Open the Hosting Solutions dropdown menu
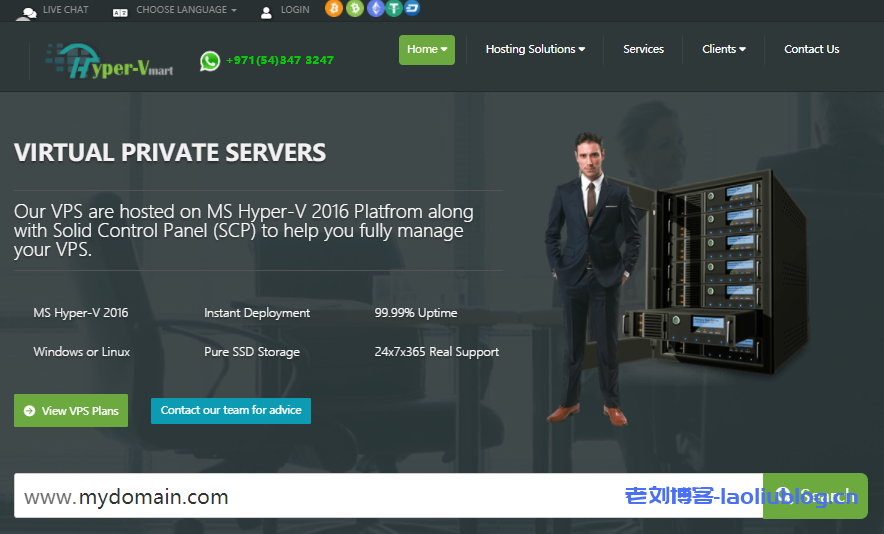Viewport: 884px width, 534px height. (x=535, y=49)
